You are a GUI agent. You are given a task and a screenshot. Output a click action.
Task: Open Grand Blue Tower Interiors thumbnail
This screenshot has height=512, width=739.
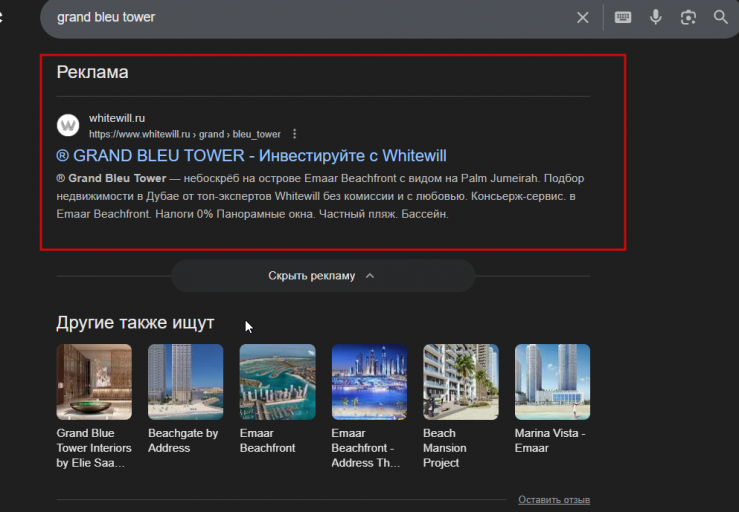[x=94, y=382]
